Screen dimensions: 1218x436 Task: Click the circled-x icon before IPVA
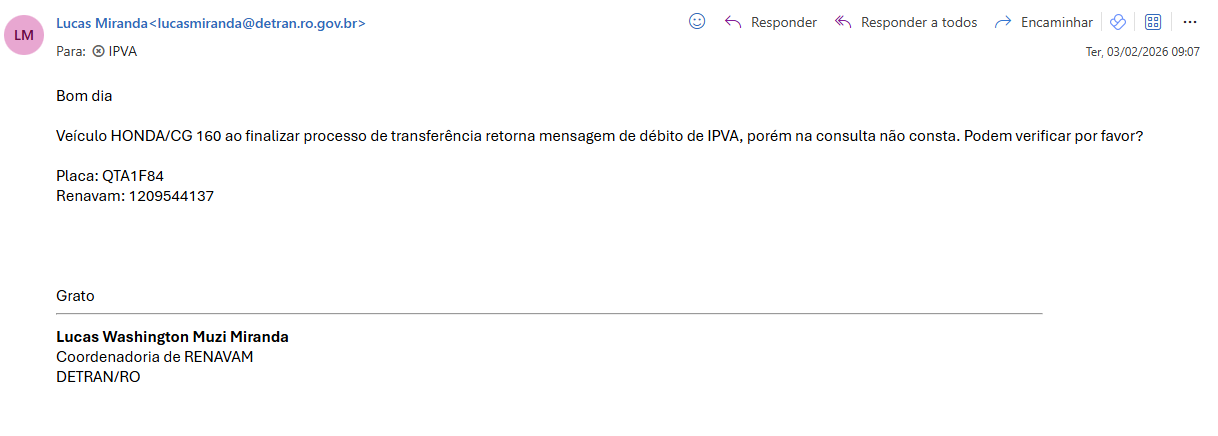(x=98, y=51)
